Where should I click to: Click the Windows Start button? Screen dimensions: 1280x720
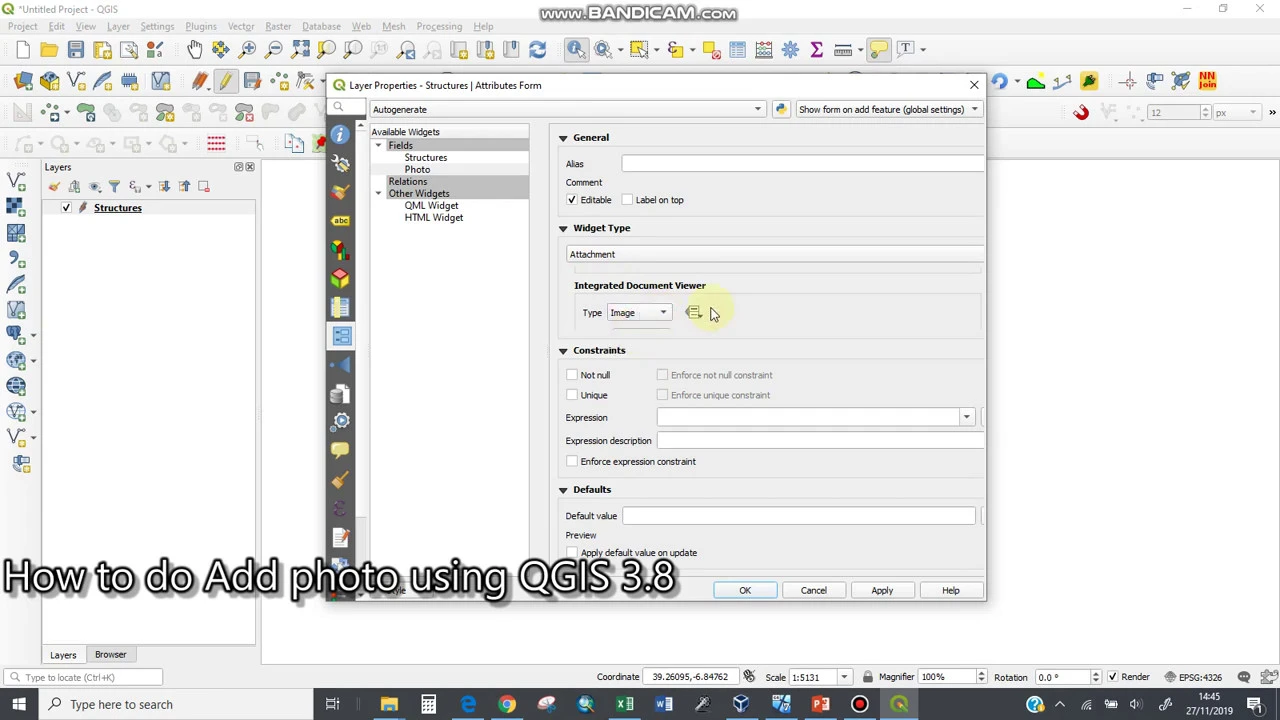click(x=19, y=704)
